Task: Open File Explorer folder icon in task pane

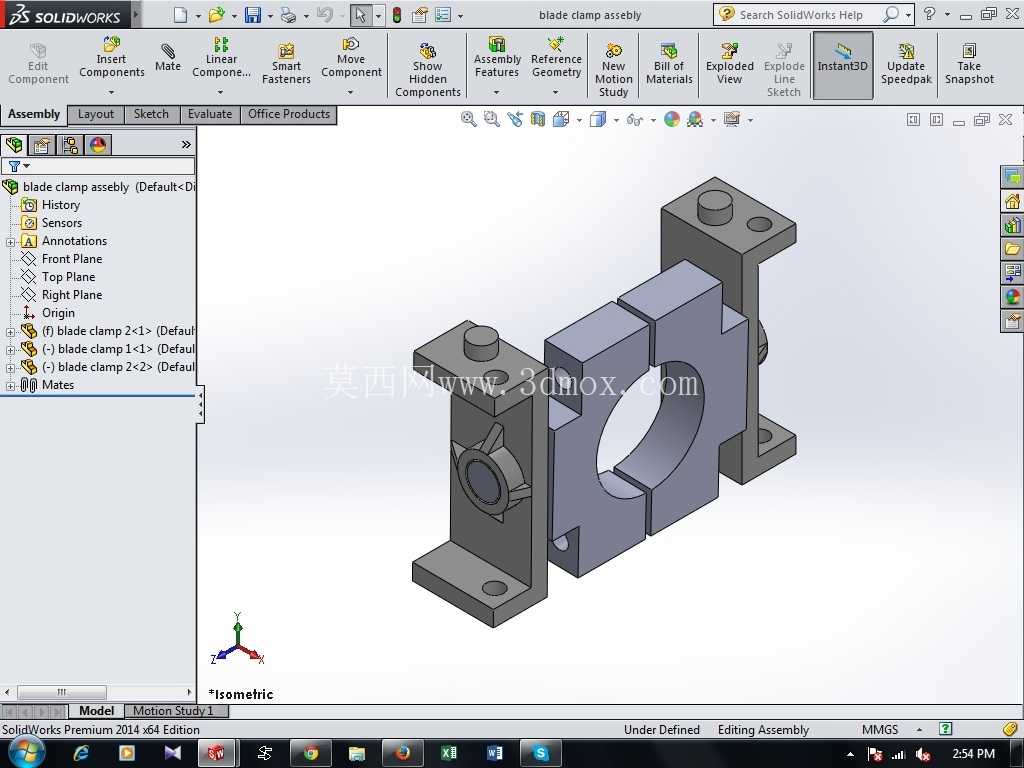Action: coord(1012,249)
